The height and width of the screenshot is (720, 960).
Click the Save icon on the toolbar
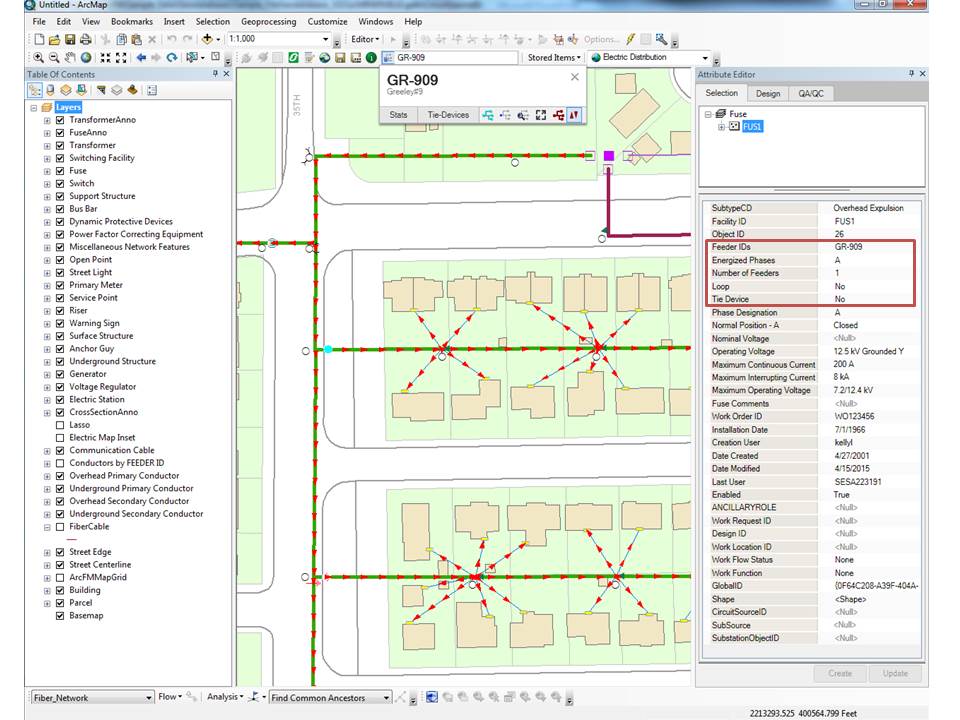[69, 40]
